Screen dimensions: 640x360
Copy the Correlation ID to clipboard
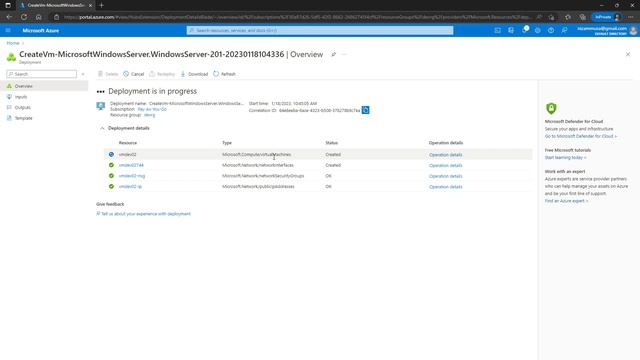tap(366, 110)
